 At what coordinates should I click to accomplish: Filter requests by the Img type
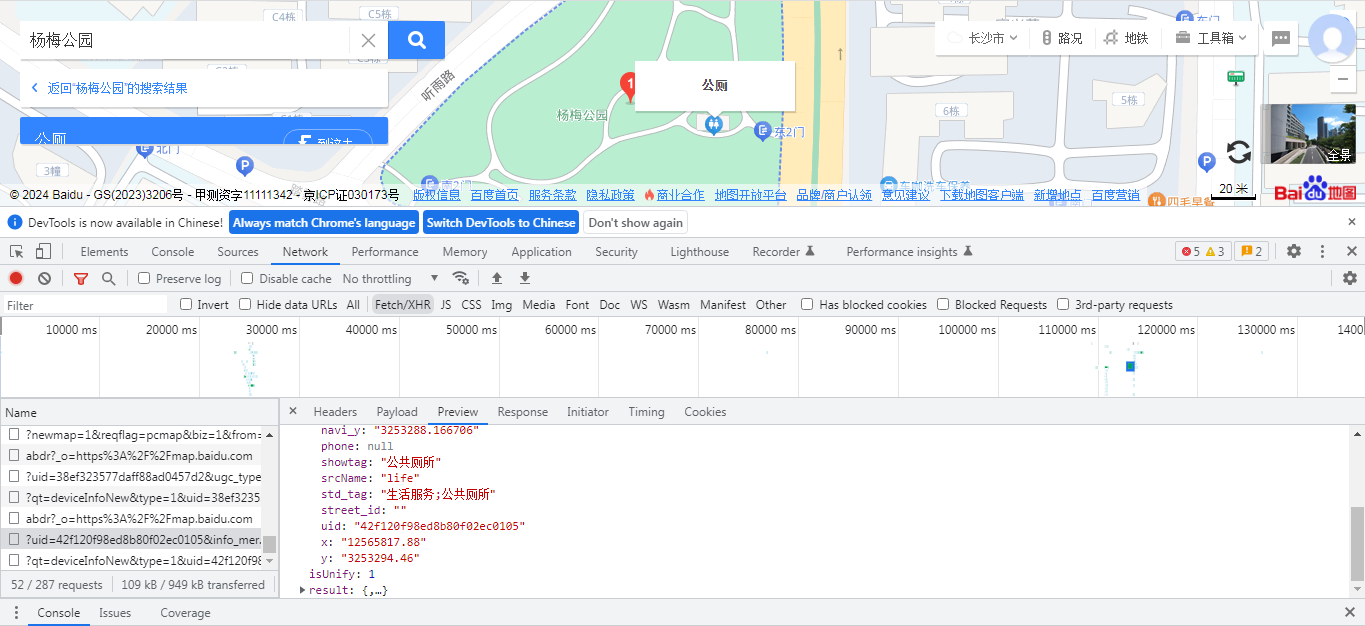(501, 305)
